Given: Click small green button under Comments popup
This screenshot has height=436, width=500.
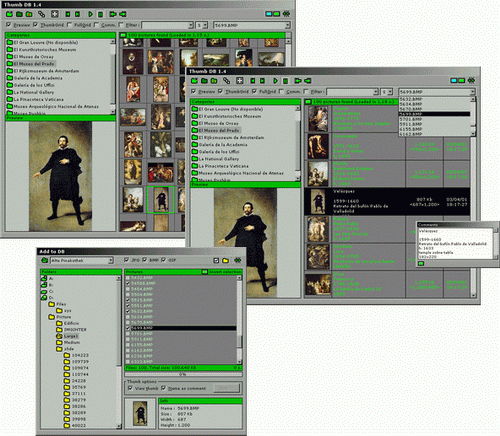Looking at the screenshot, I should pos(421,263).
